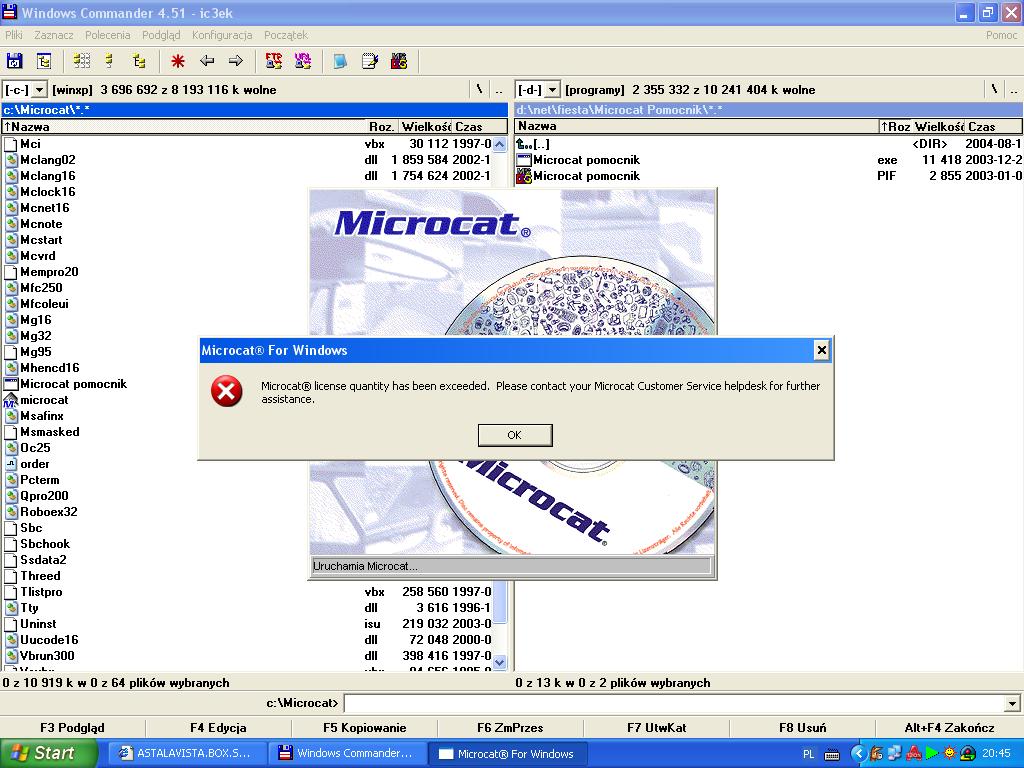Click the floppy disk toolbar icon
The width and height of the screenshot is (1024, 768).
(14, 61)
